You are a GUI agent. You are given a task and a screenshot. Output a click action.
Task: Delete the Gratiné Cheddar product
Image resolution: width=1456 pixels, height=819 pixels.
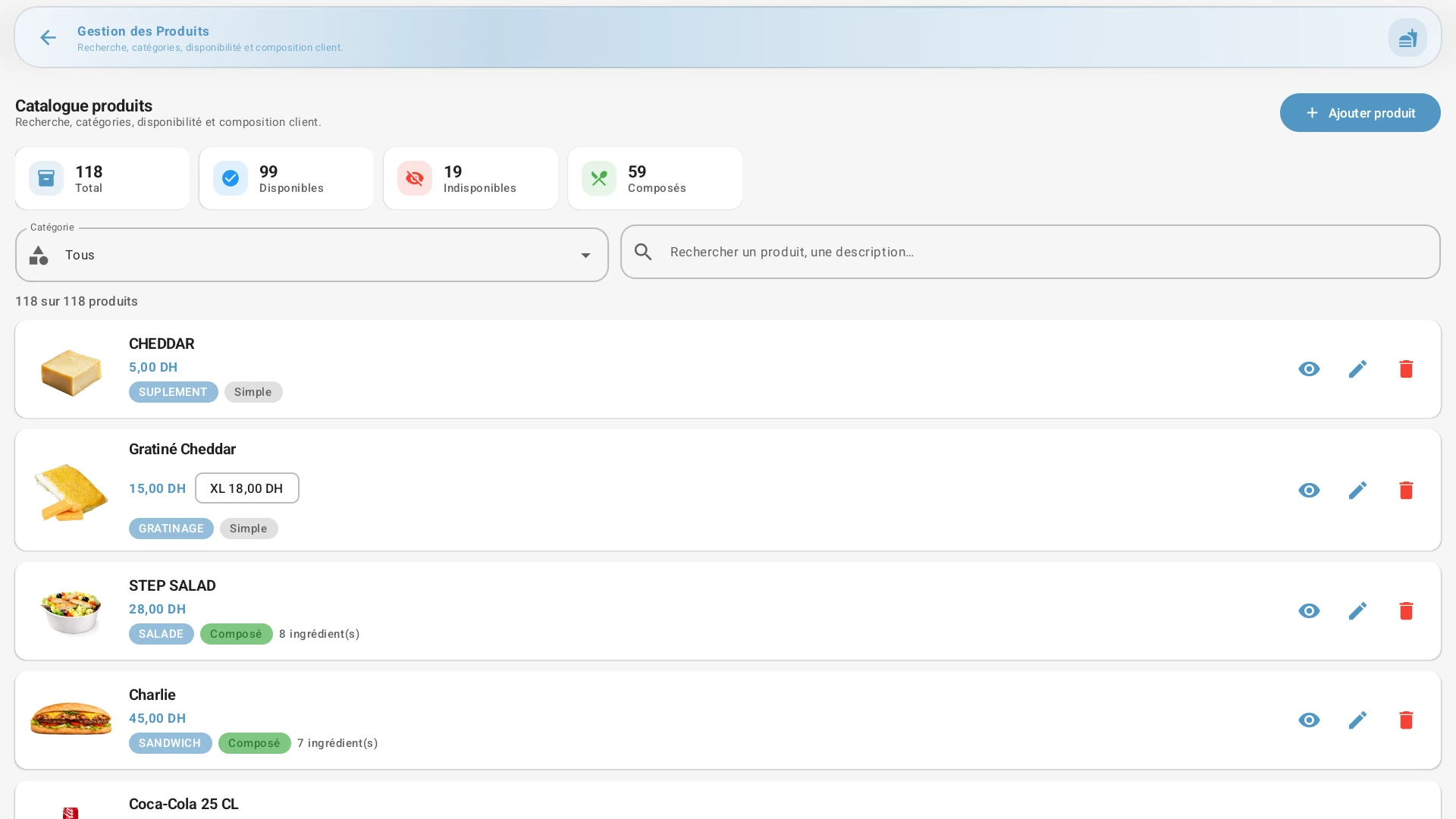1406,491
